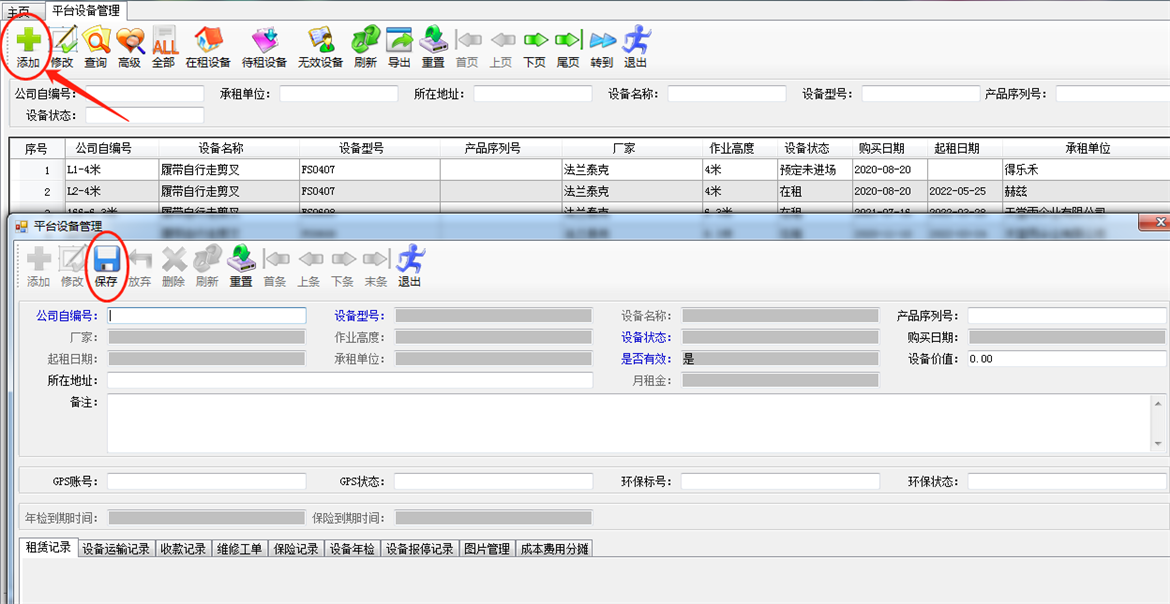Open 保险记录 tab
The image size is (1170, 604).
pyautogui.click(x=296, y=549)
